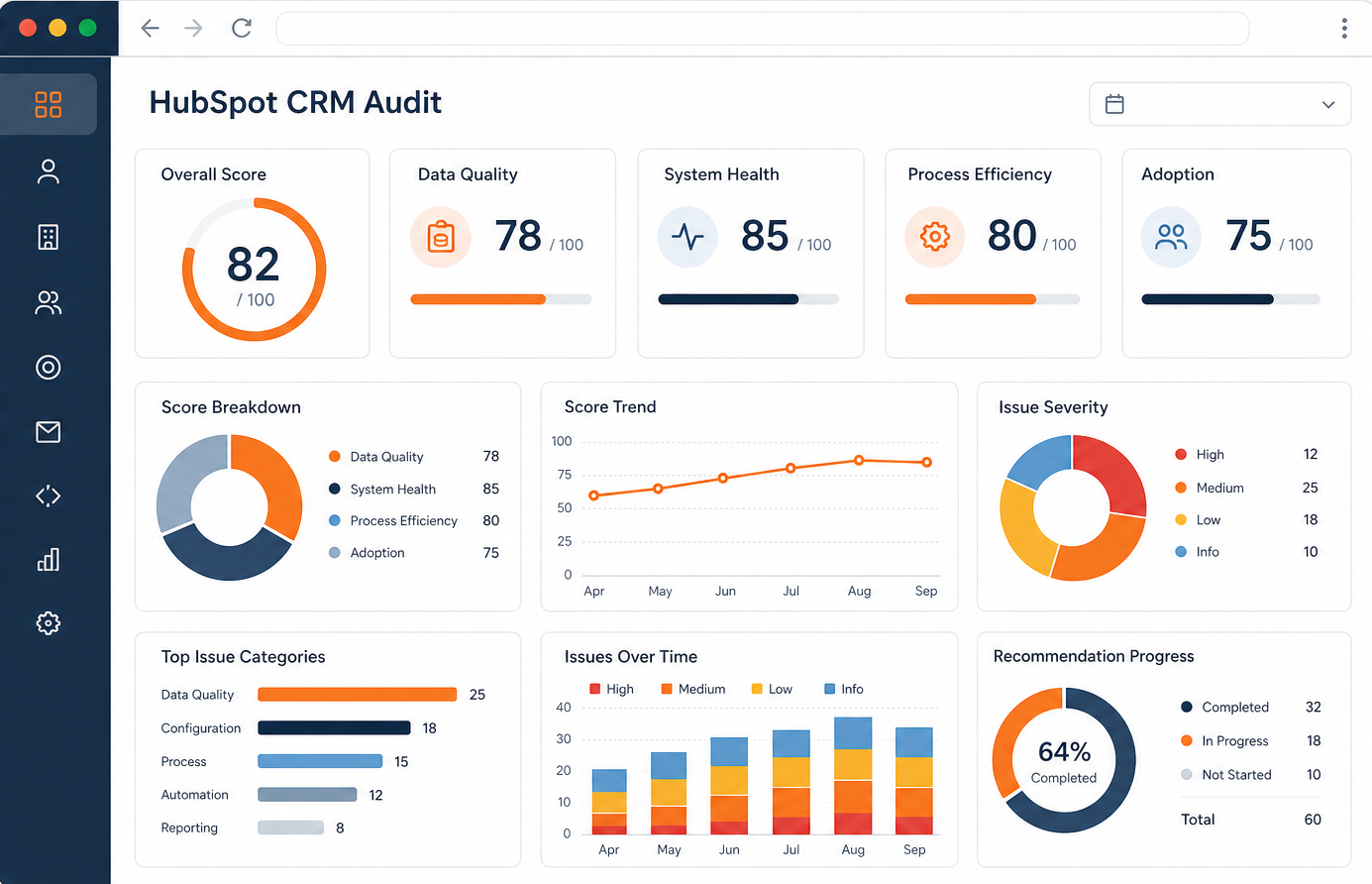Click the "Automation" category label
This screenshot has width=1372, height=884.
[195, 795]
